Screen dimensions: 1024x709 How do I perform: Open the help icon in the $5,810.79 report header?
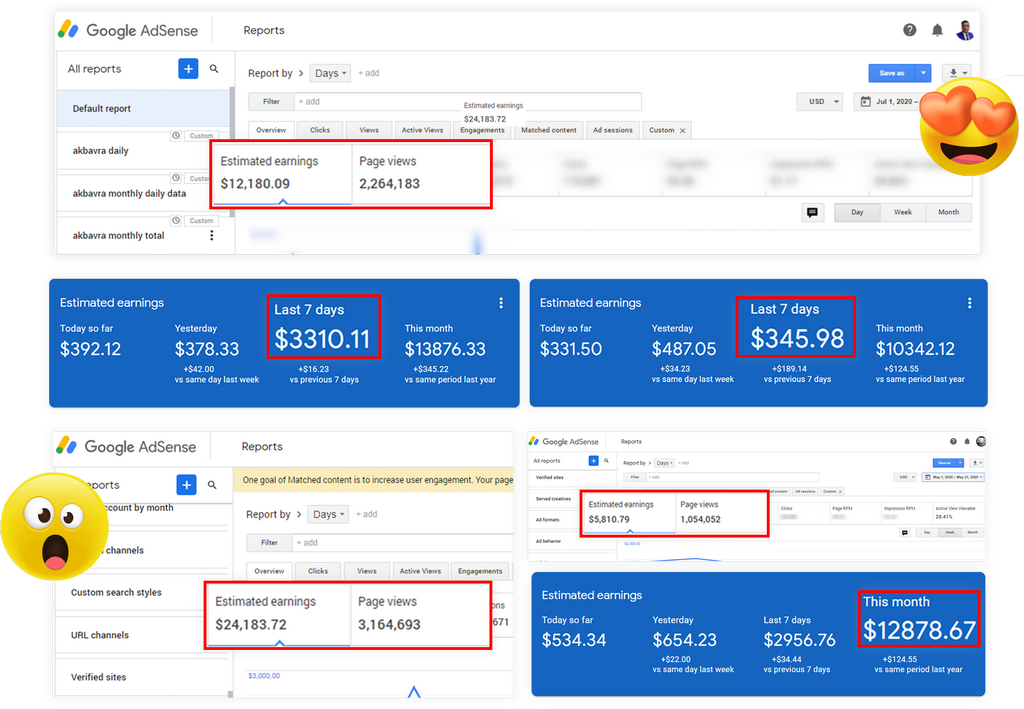(953, 441)
